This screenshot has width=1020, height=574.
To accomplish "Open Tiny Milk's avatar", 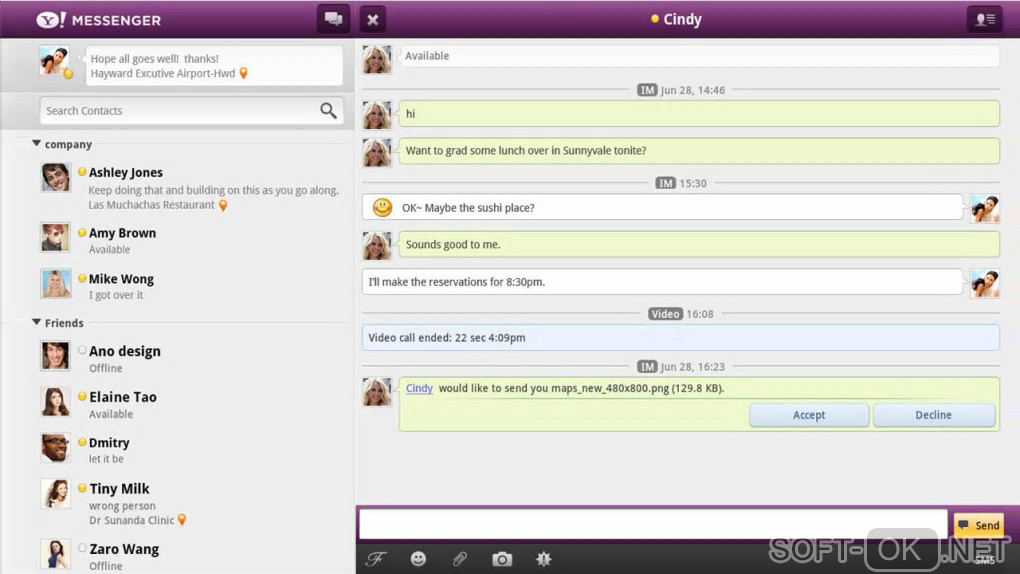I will point(55,494).
